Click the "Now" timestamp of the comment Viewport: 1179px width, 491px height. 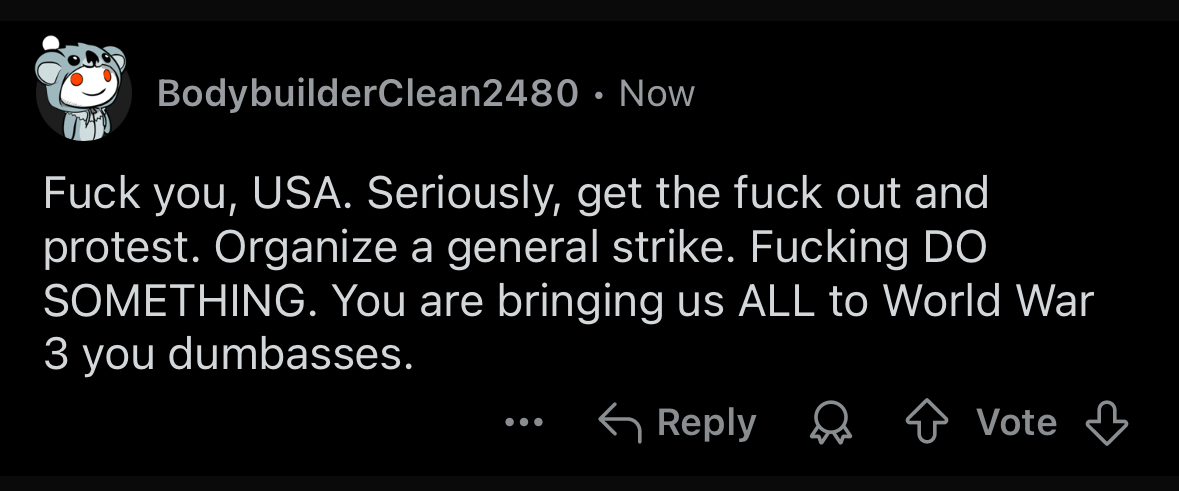(656, 94)
